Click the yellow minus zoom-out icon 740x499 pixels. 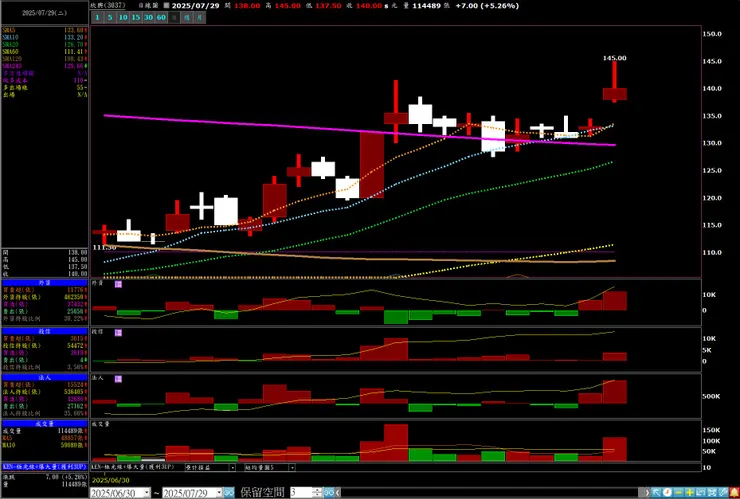pyautogui.click(x=679, y=492)
